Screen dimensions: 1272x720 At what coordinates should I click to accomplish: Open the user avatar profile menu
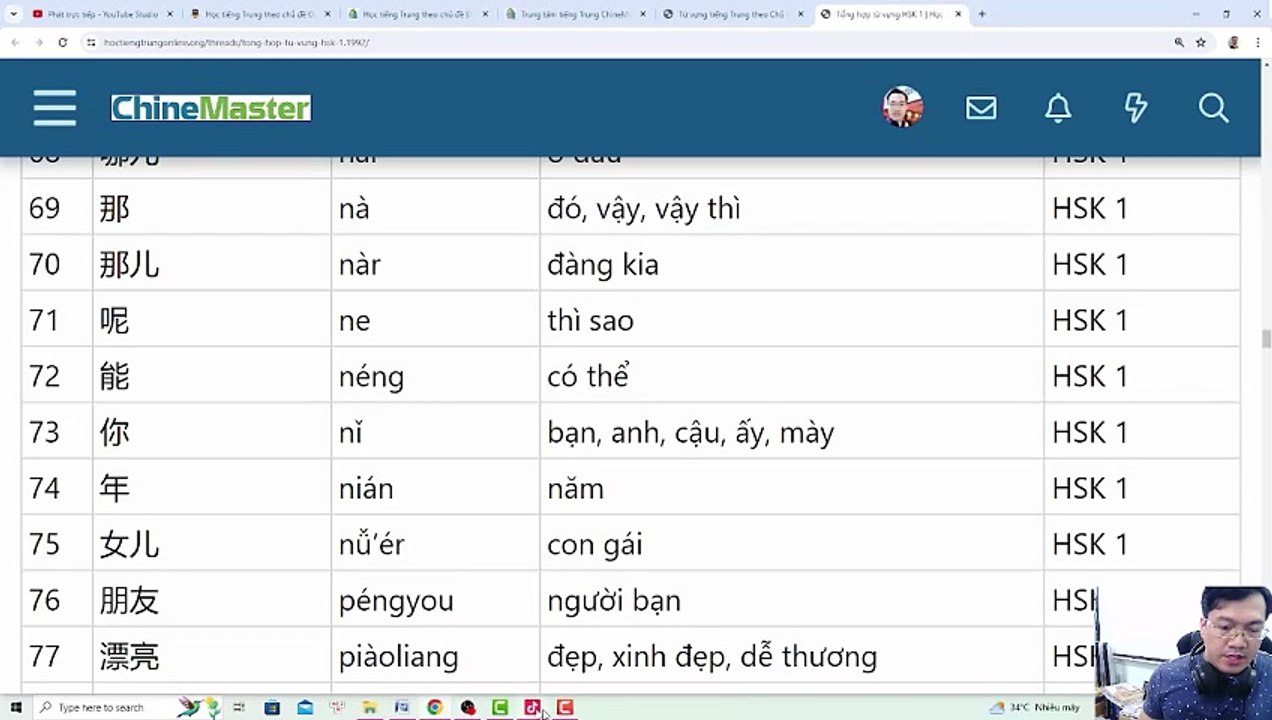coord(902,107)
